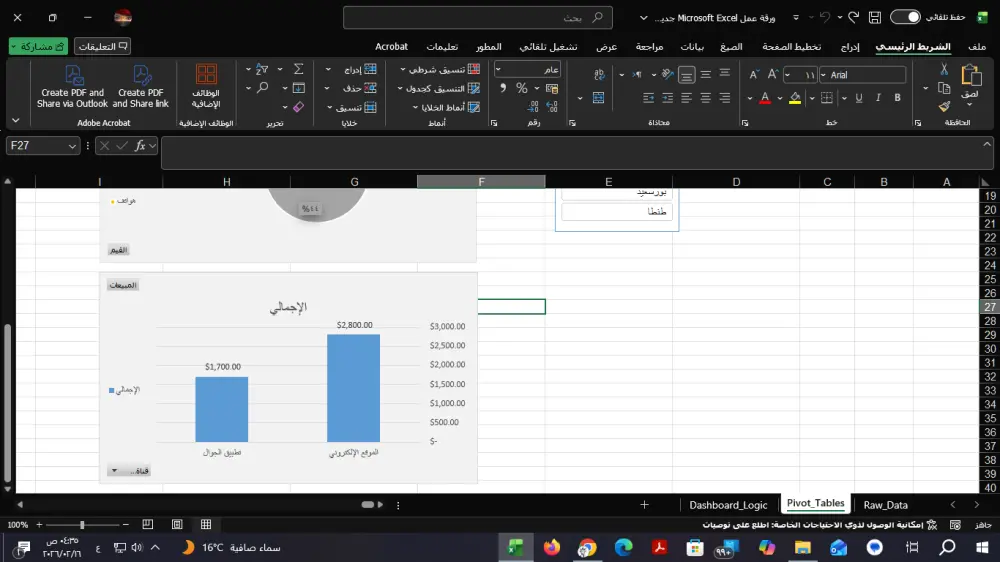Image resolution: width=1000 pixels, height=562 pixels.
Task: Toggle Italic formatting
Action: pyautogui.click(x=878, y=98)
